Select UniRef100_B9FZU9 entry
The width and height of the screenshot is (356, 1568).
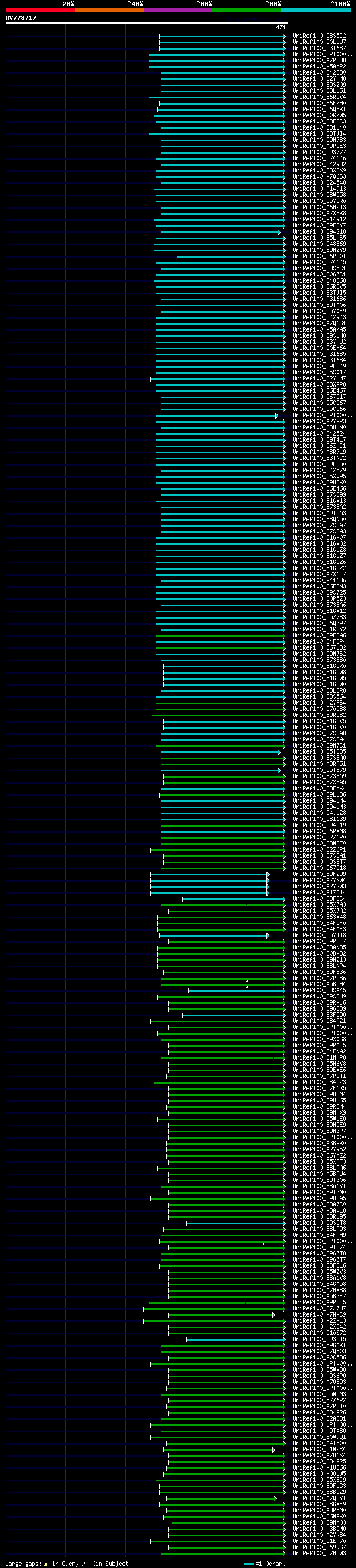pos(319,874)
